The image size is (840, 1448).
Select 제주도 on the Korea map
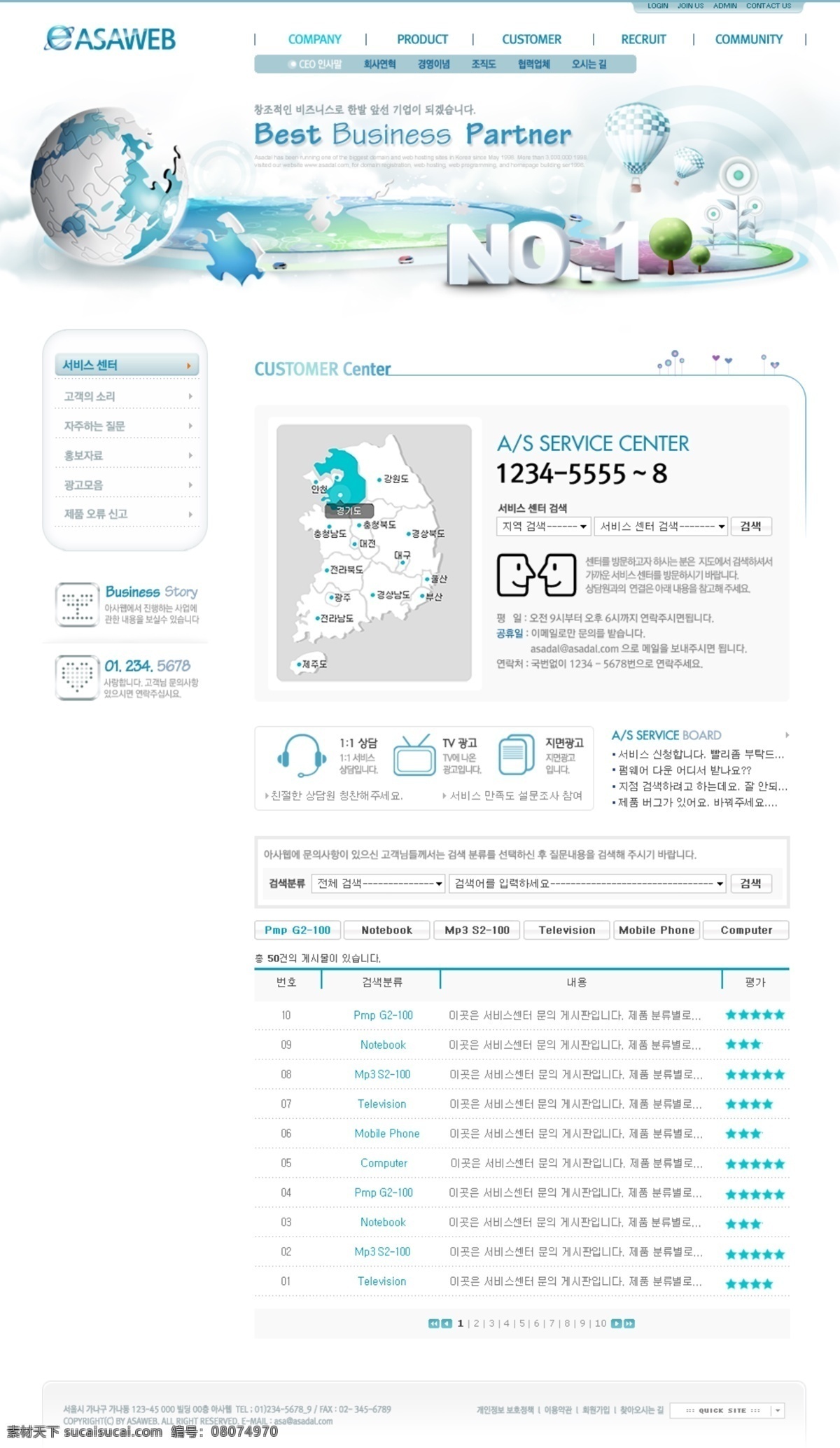311,664
